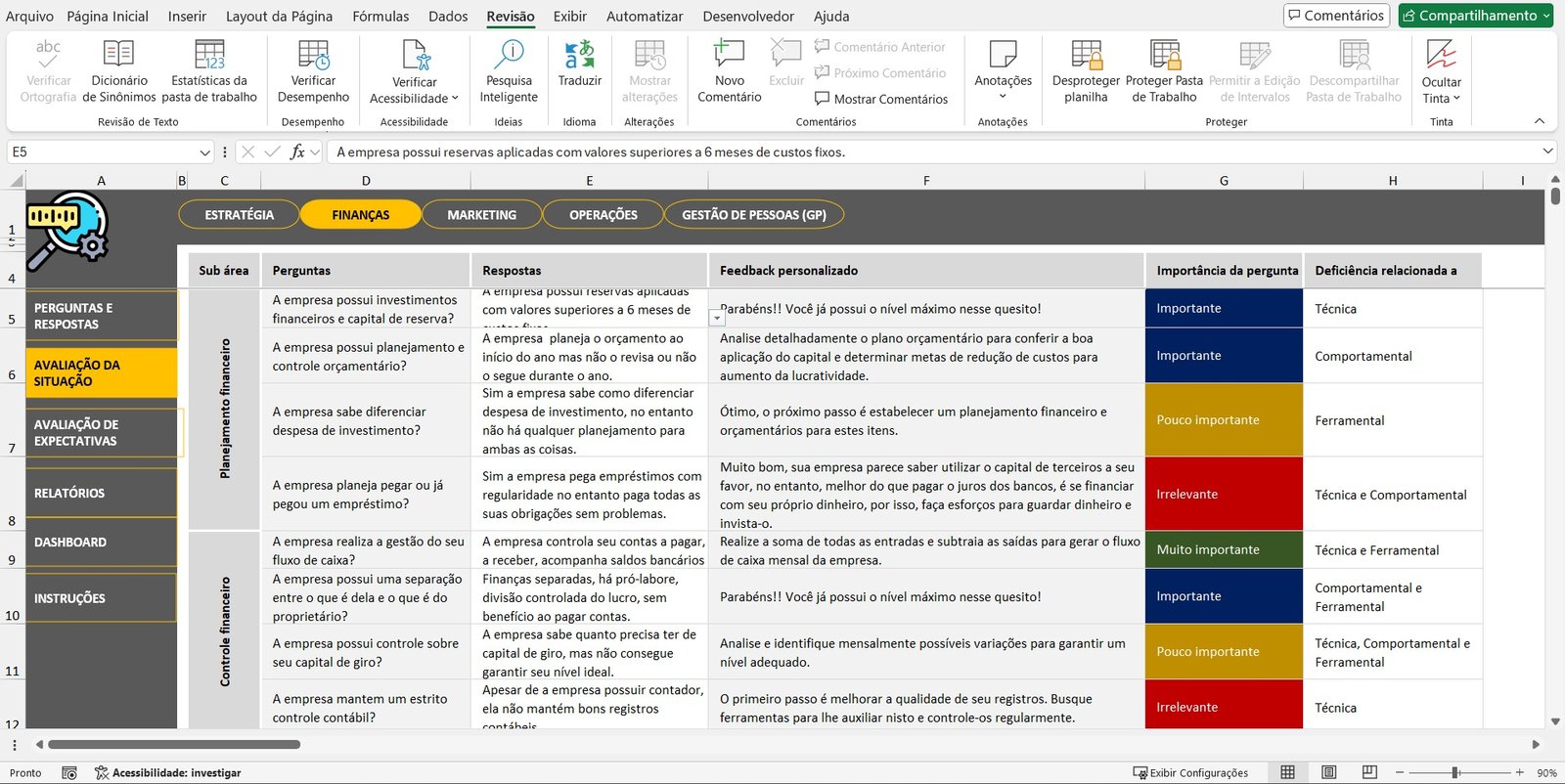The width and height of the screenshot is (1565, 784).
Task: Click in the Name Box field
Action: [102, 152]
